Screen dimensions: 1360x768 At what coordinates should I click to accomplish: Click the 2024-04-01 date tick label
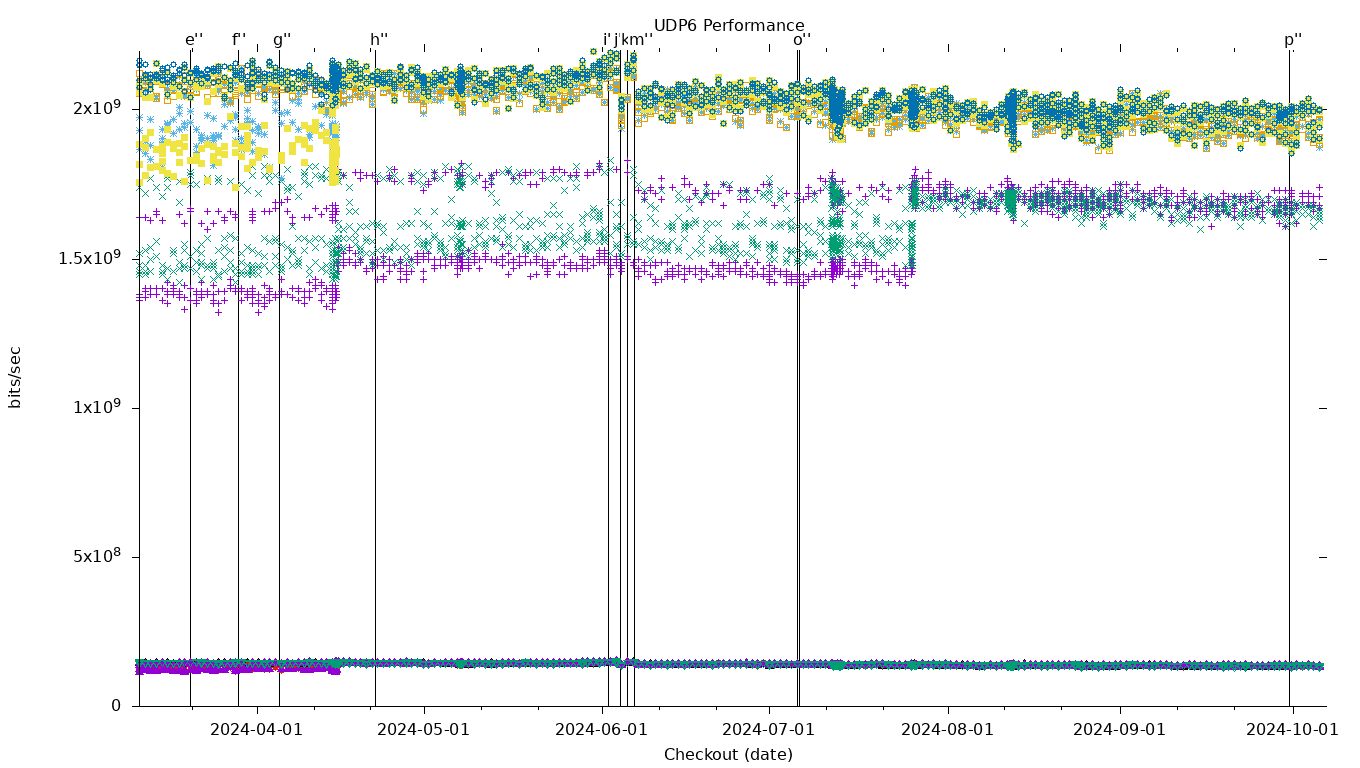click(256, 730)
